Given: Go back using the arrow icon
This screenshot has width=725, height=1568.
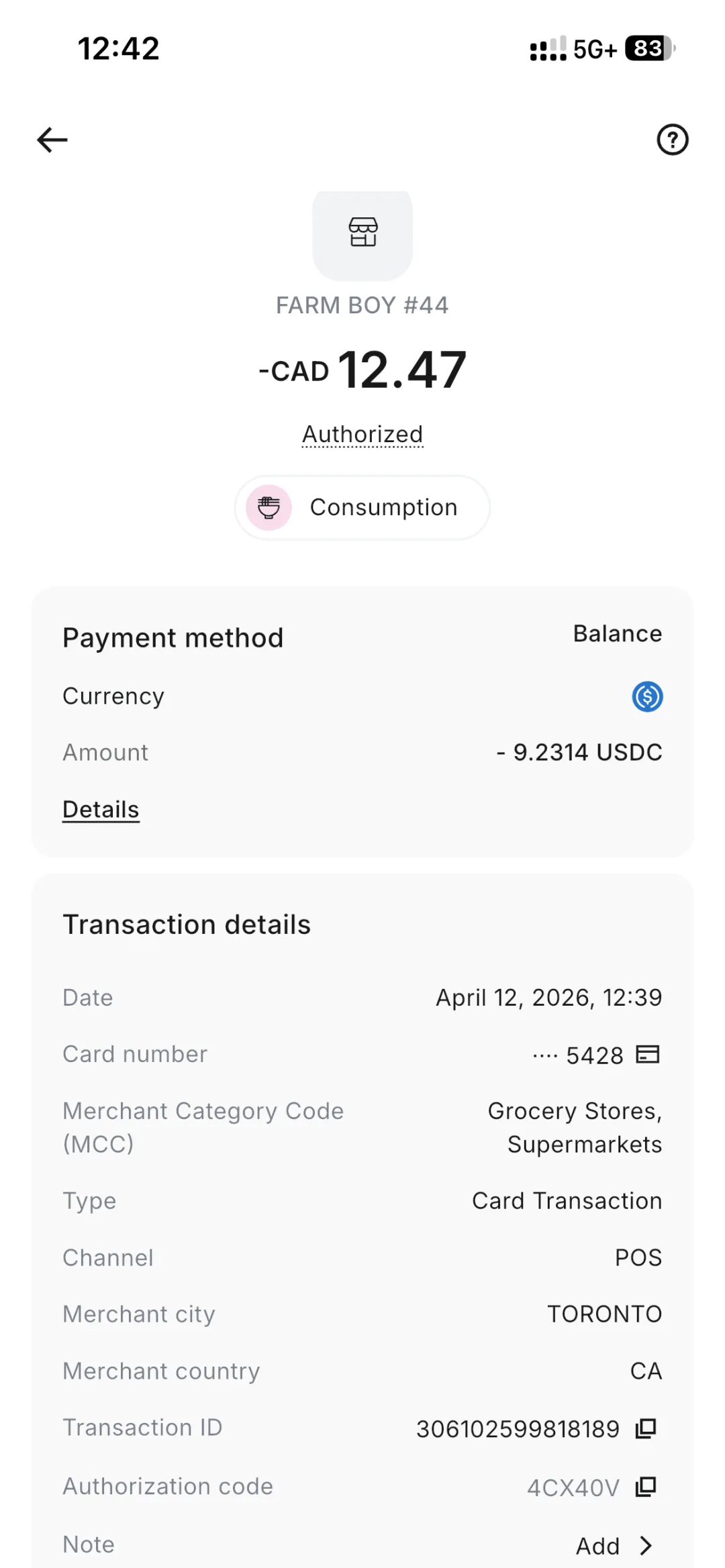Looking at the screenshot, I should point(52,140).
